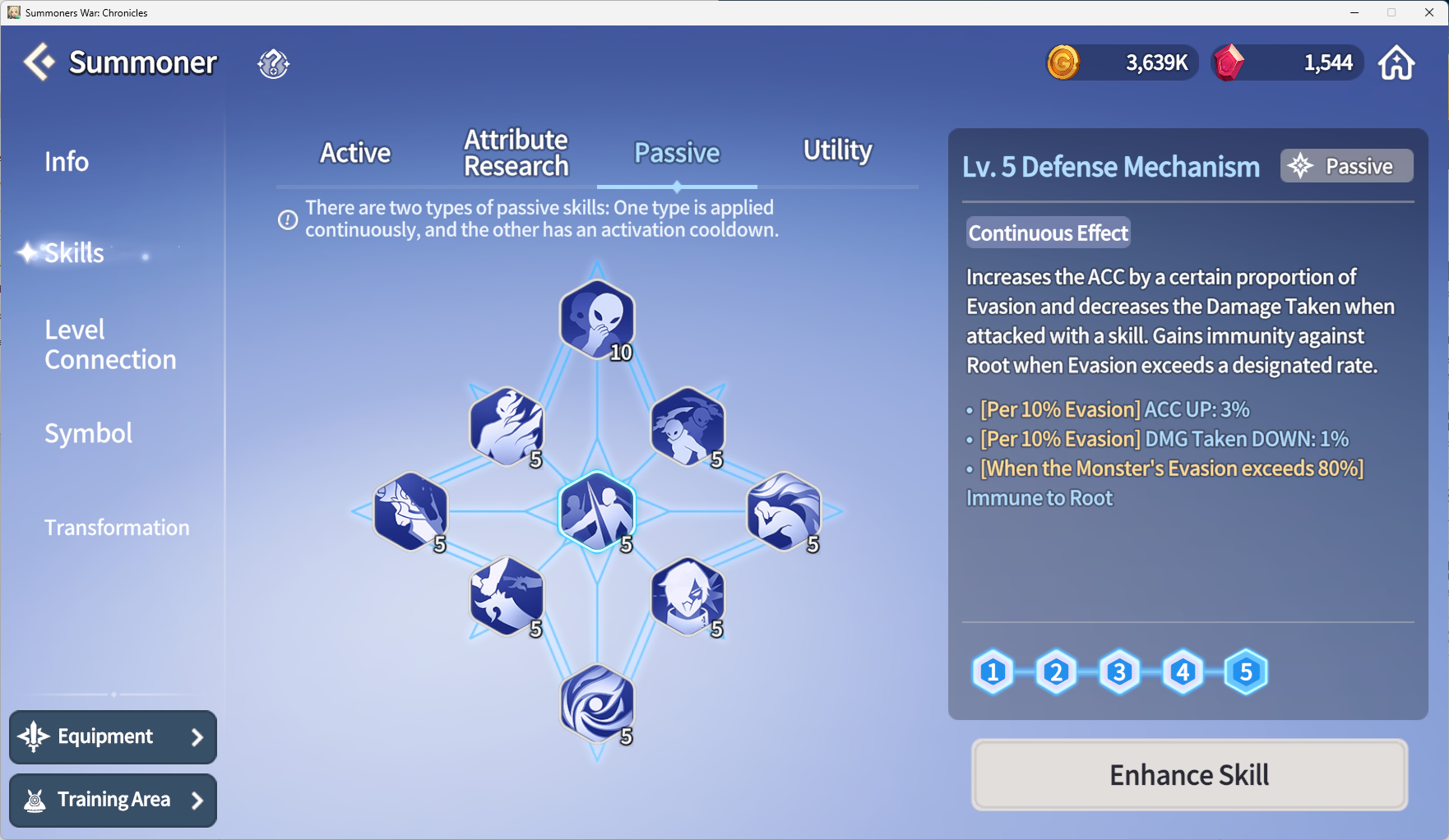View skill level 2 hexagon
Screen dimensions: 1449x840
tap(1056, 672)
